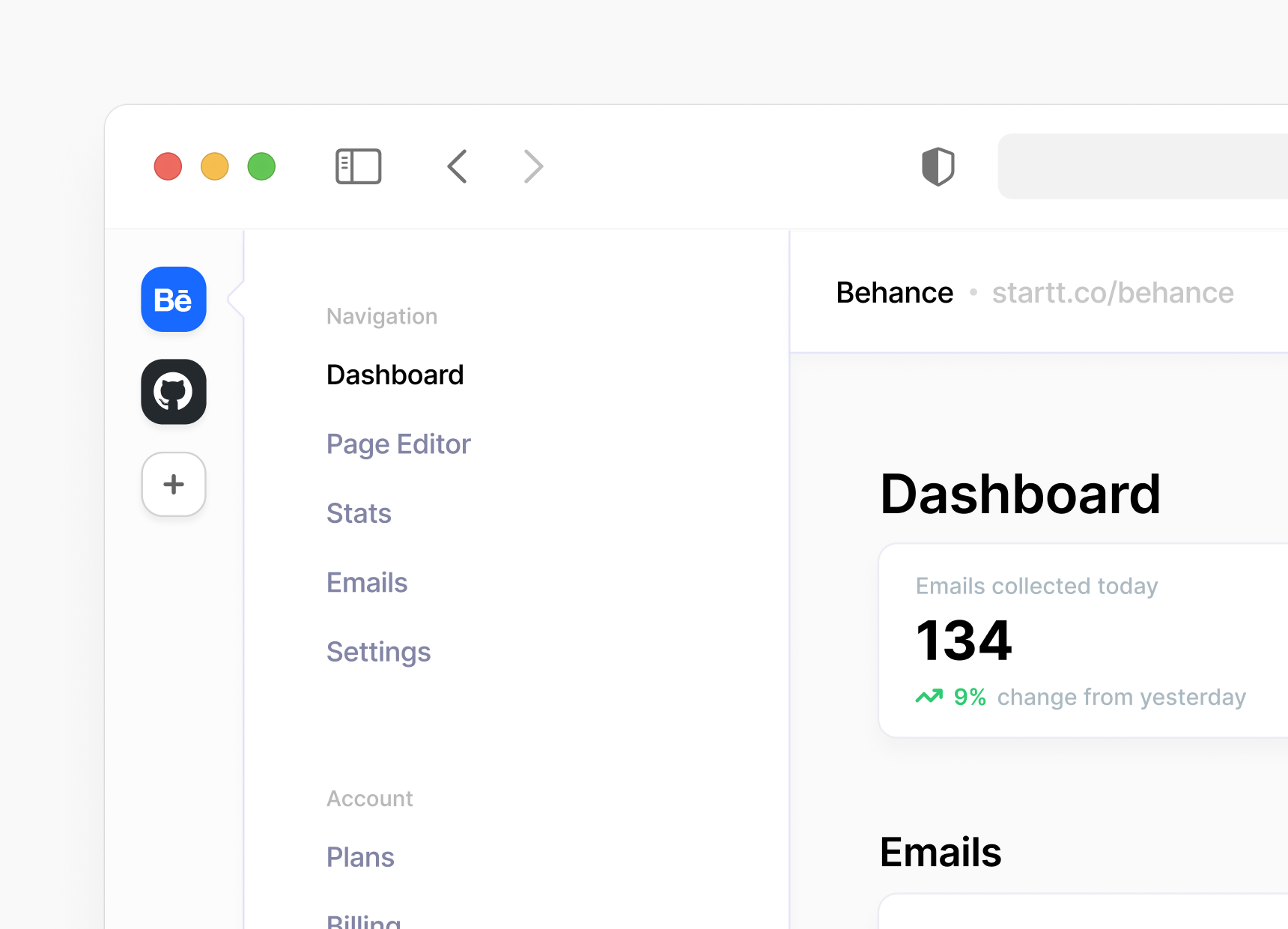Go back with the left chevron arrow
Screen dimensions: 1288x929
(x=458, y=166)
